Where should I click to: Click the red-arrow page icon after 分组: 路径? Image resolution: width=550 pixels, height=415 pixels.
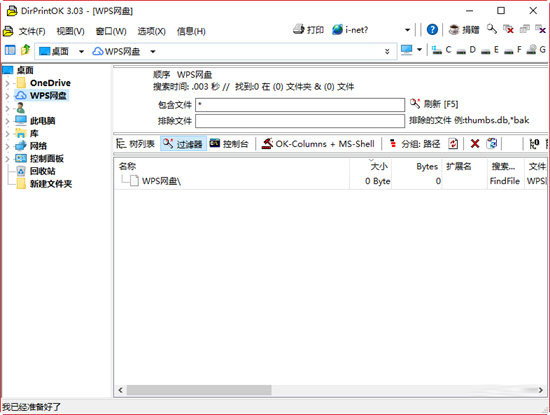pyautogui.click(x=453, y=143)
